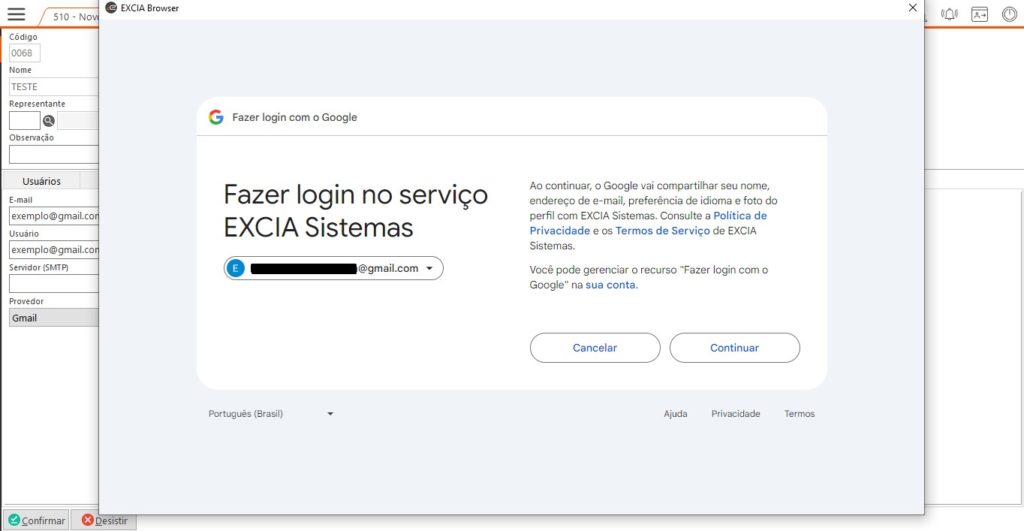This screenshot has height=531, width=1024.
Task: Click the Confirmar button
Action: pos(36,520)
